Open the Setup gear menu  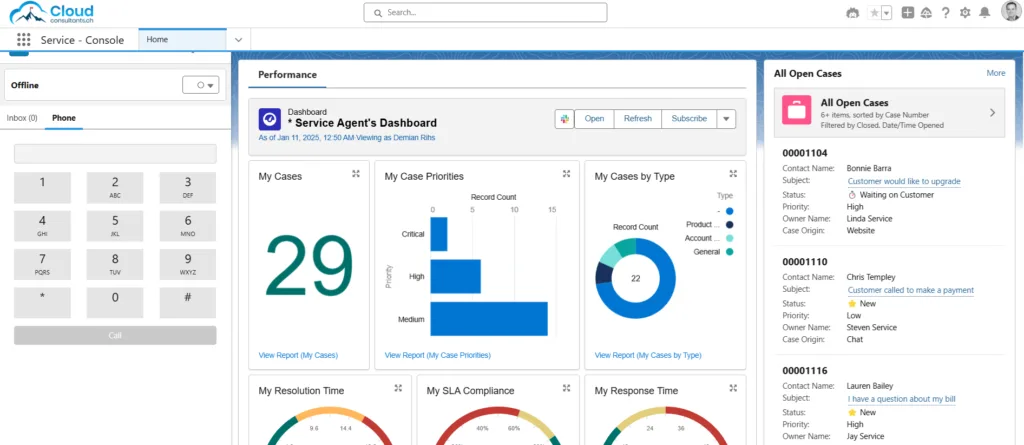tap(965, 13)
